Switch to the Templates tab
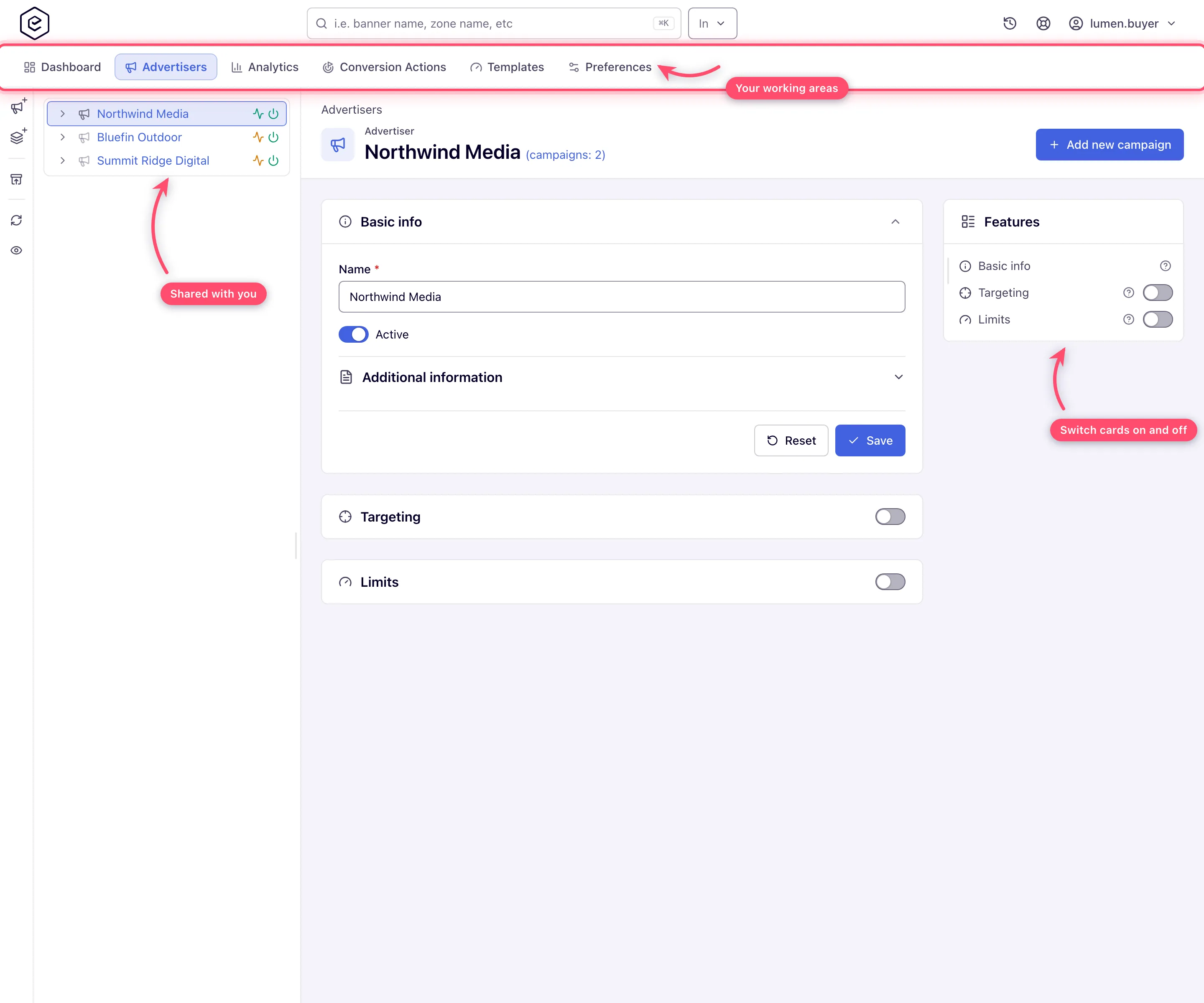Screen dimensions: 1204x1003 [x=507, y=67]
